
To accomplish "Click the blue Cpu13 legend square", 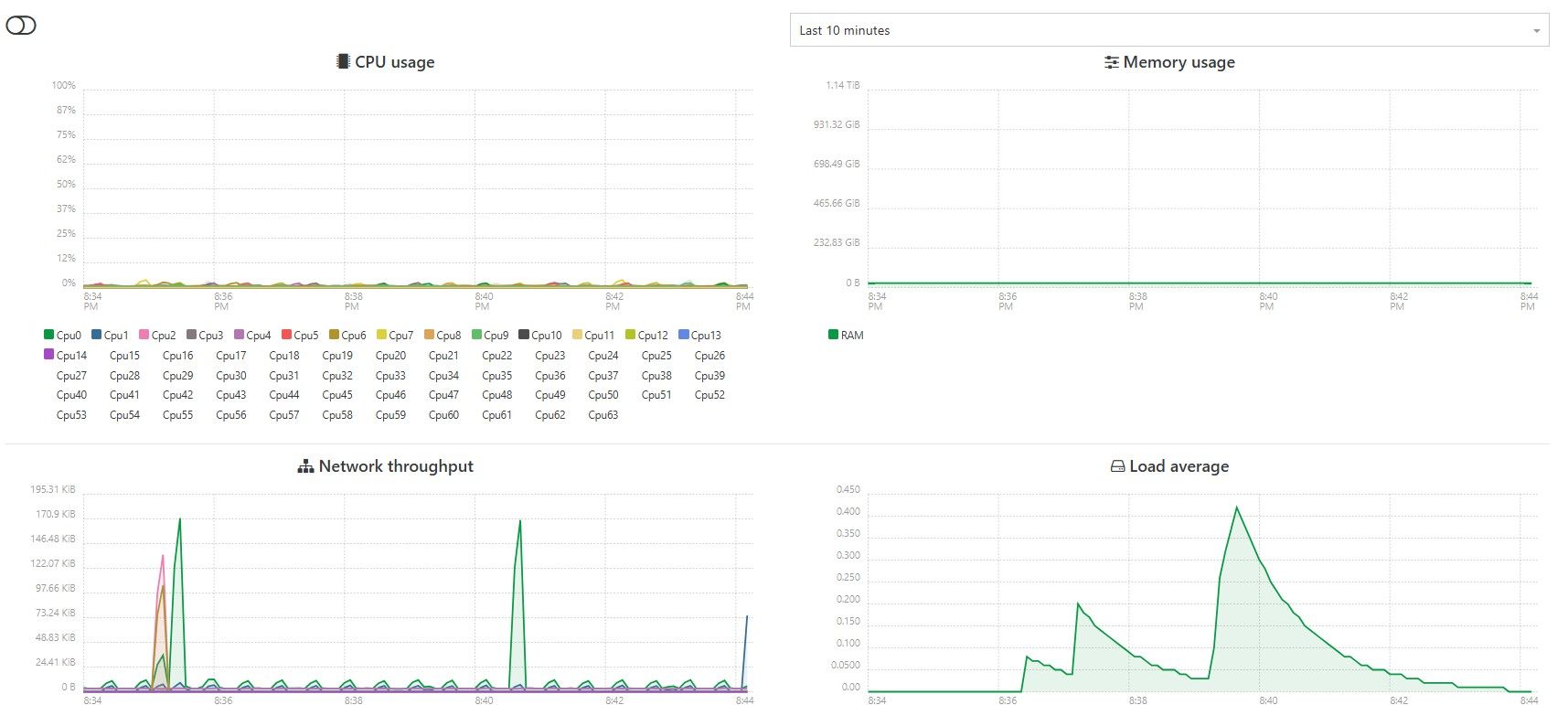I will click(684, 335).
